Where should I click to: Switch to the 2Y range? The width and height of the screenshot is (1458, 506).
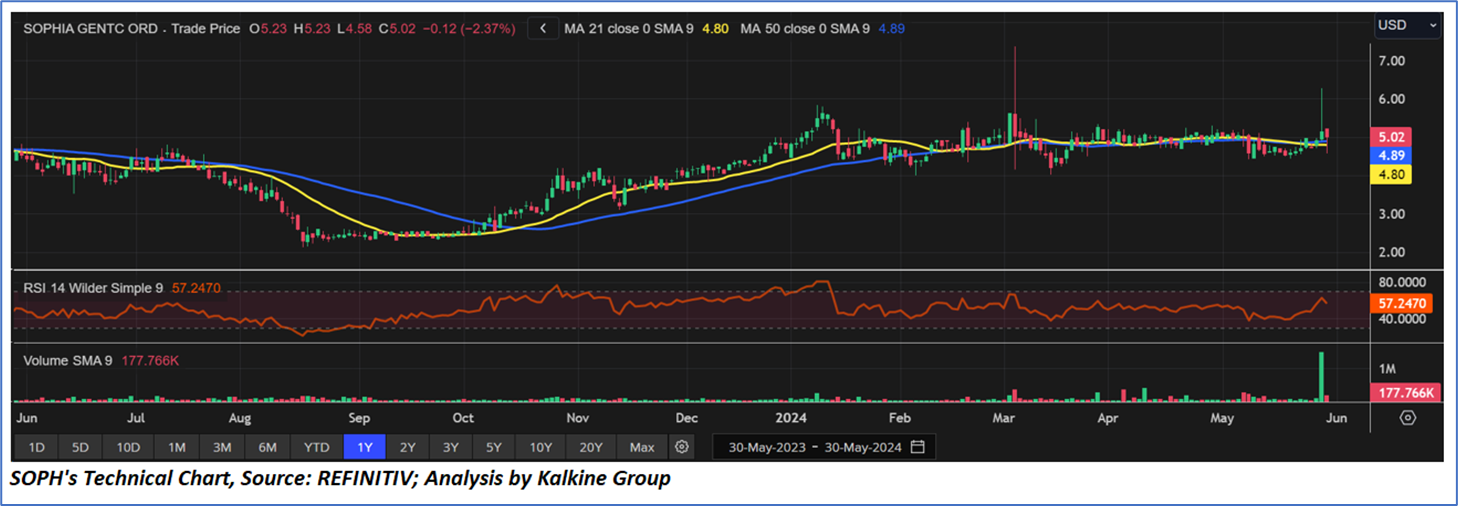[407, 447]
